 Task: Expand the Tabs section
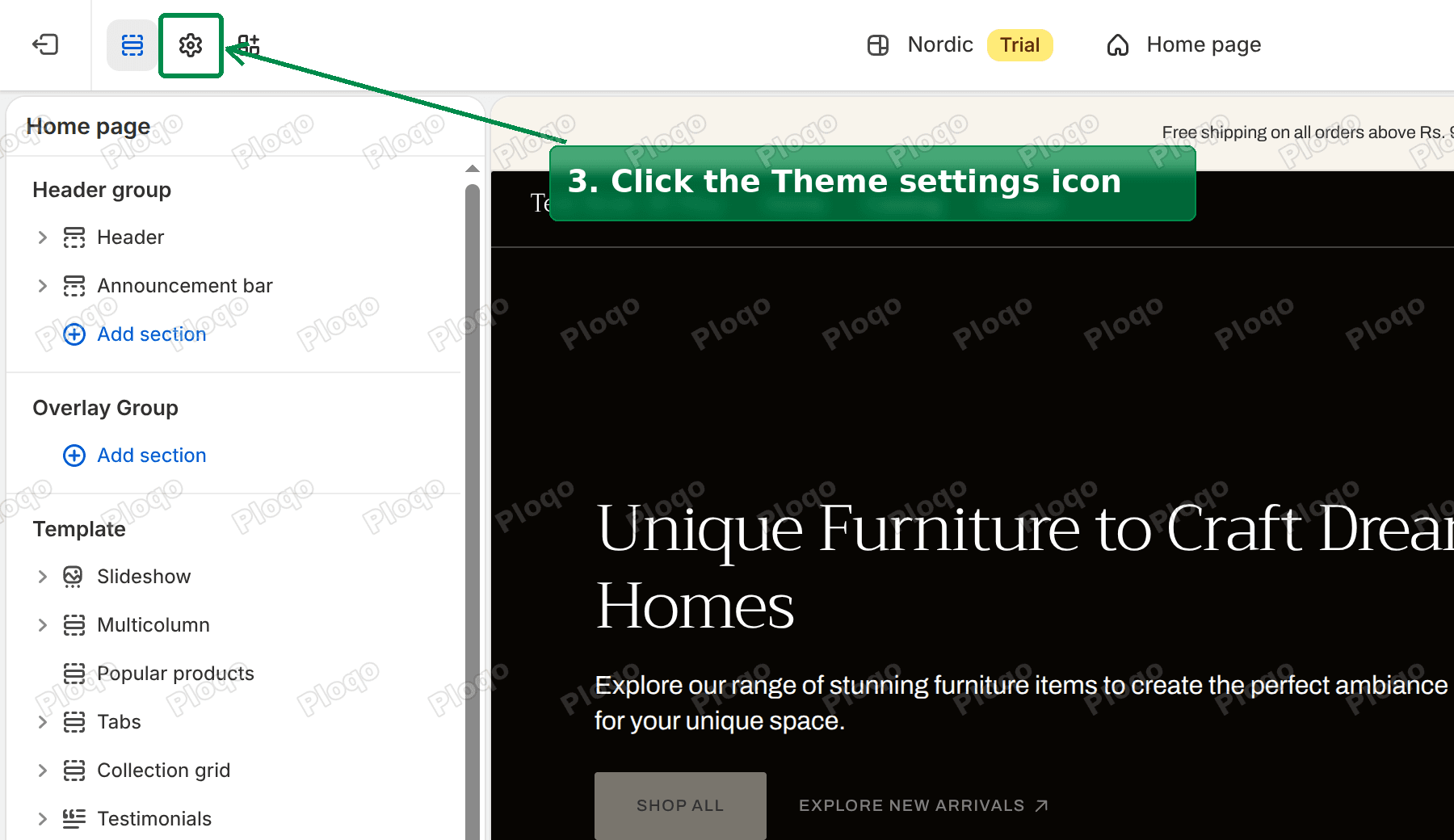[x=43, y=722]
